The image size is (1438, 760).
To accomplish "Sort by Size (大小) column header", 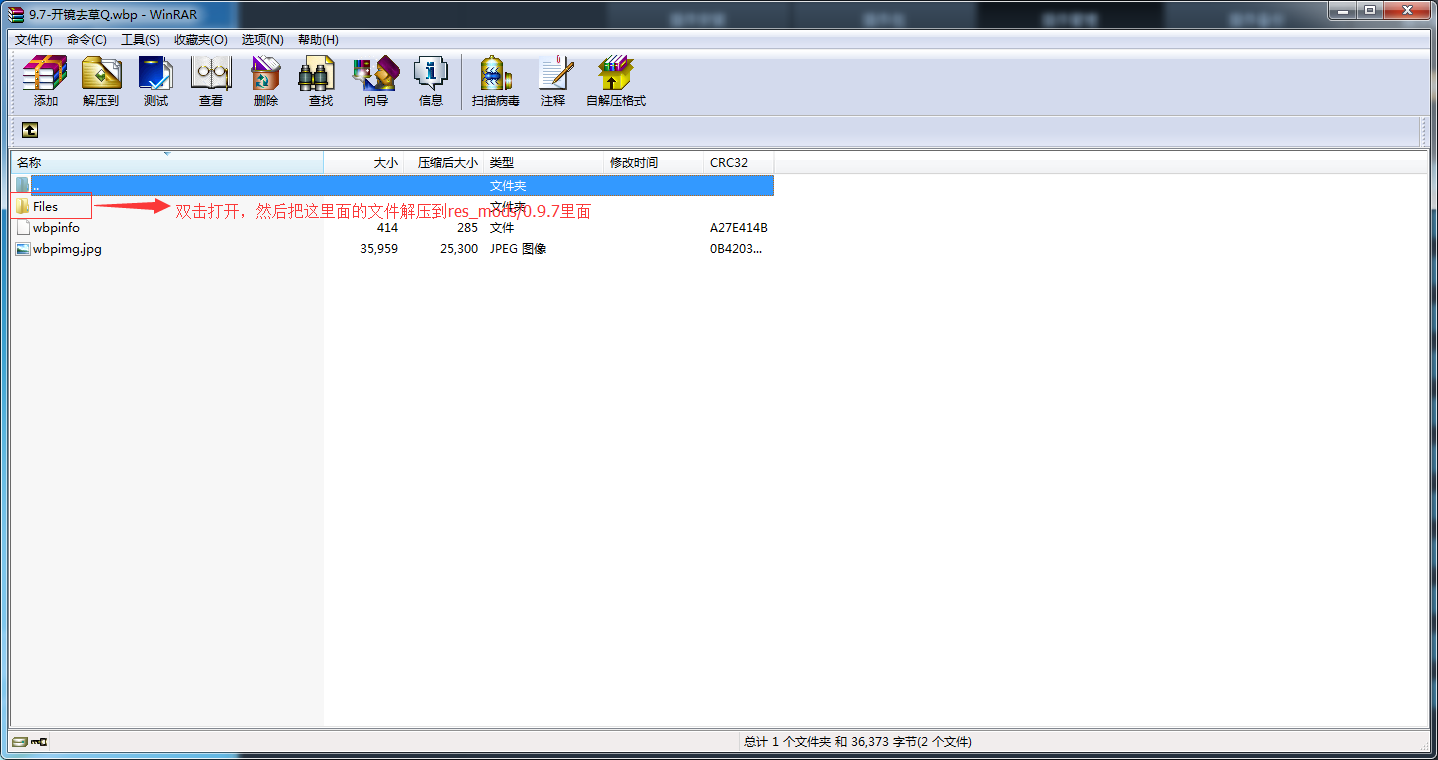I will coord(364,162).
